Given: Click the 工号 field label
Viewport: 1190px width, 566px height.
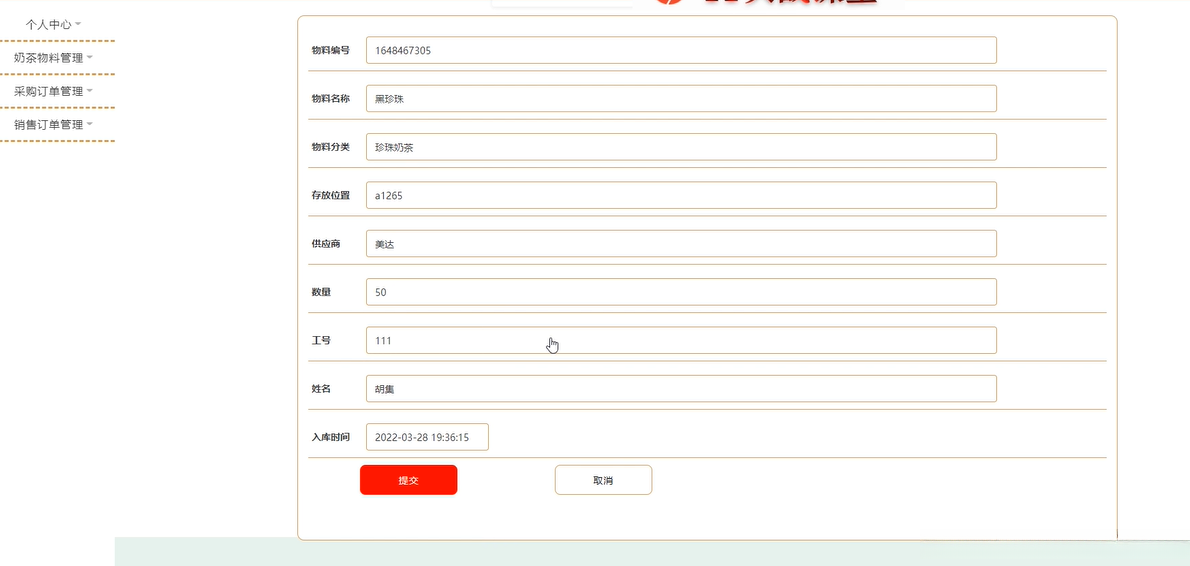Looking at the screenshot, I should tap(321, 341).
